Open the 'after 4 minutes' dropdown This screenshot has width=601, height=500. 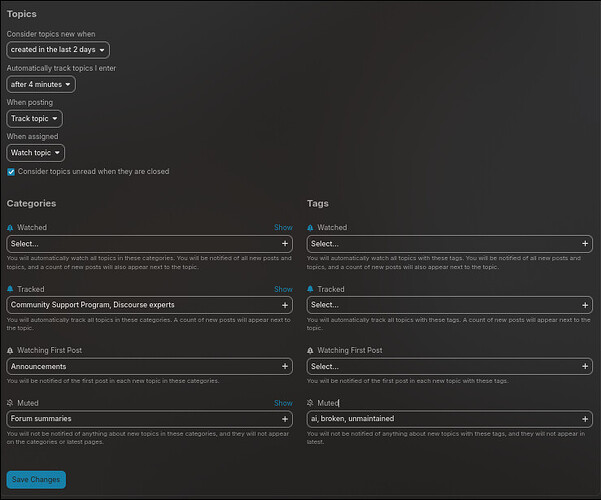click(x=41, y=84)
